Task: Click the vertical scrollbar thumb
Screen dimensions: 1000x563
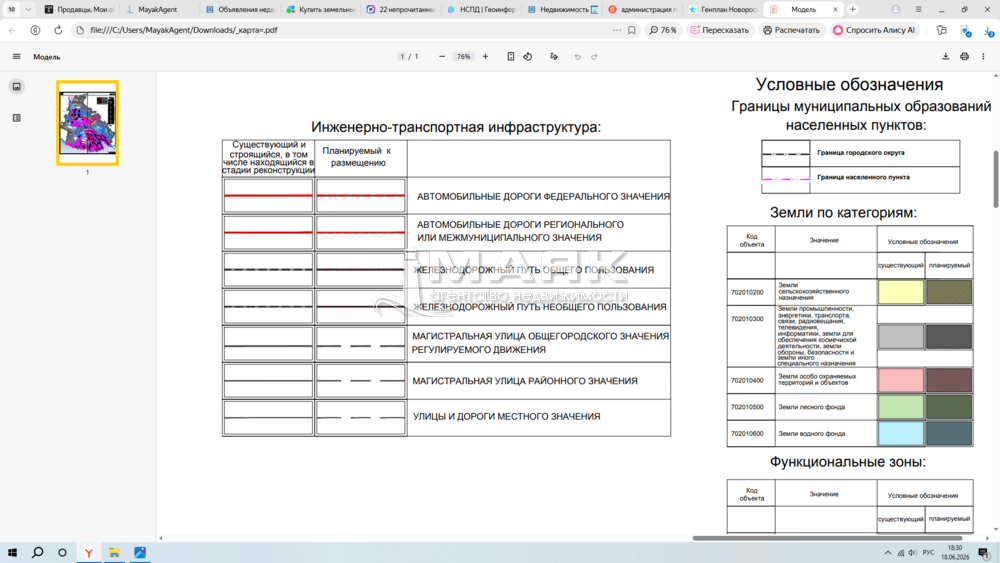Action: (996, 179)
